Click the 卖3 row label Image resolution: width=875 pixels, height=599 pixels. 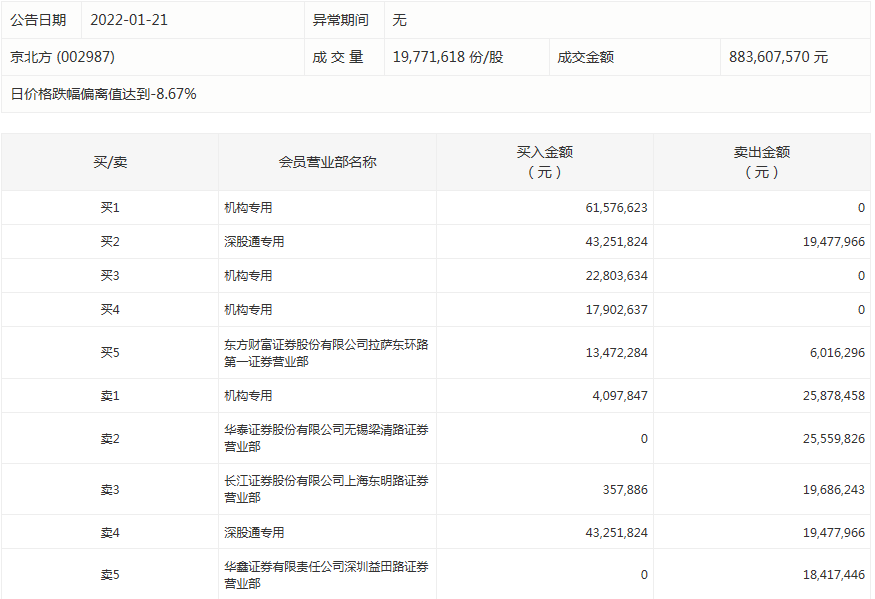click(x=110, y=490)
